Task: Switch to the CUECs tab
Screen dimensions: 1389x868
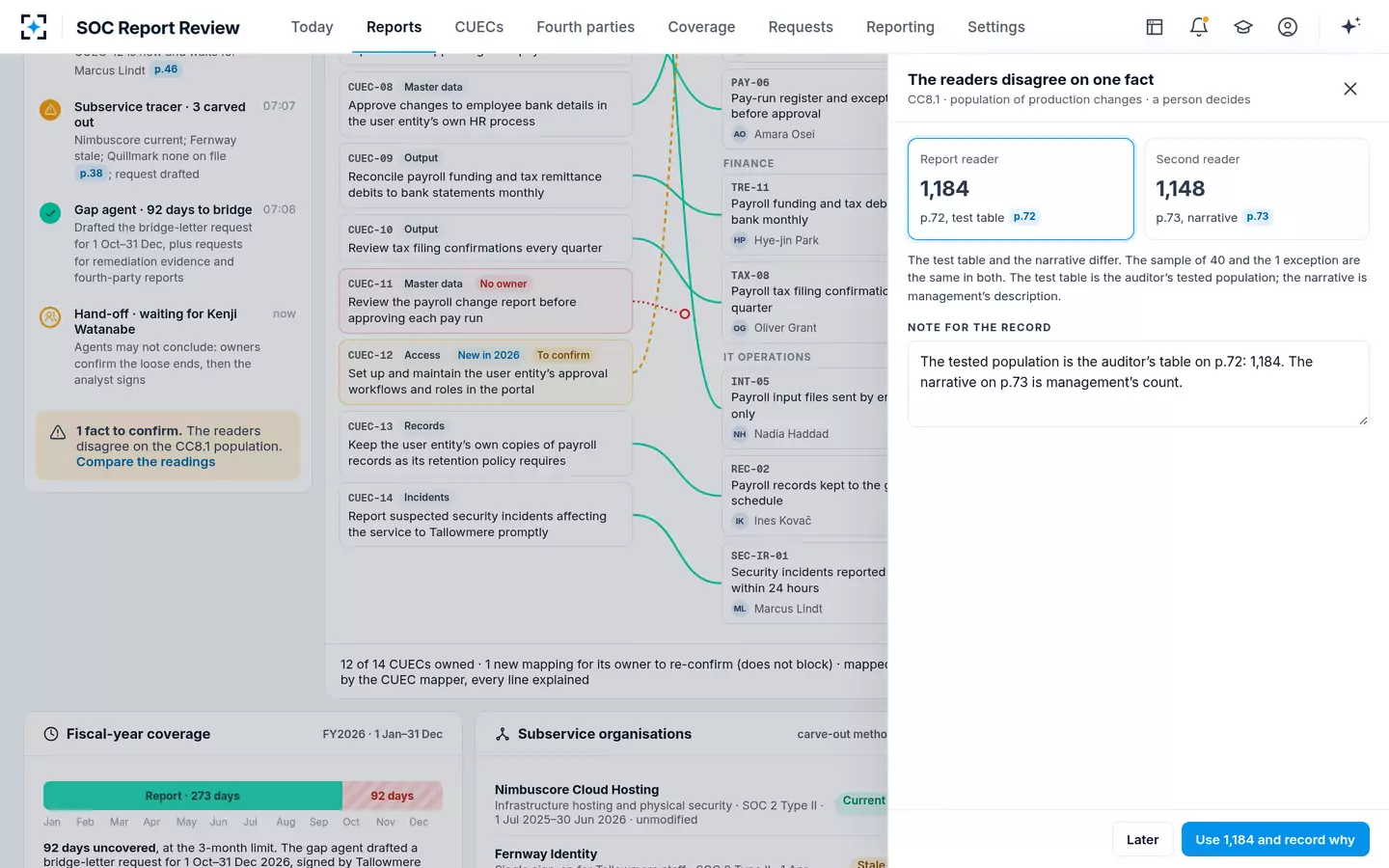Action: point(479,27)
